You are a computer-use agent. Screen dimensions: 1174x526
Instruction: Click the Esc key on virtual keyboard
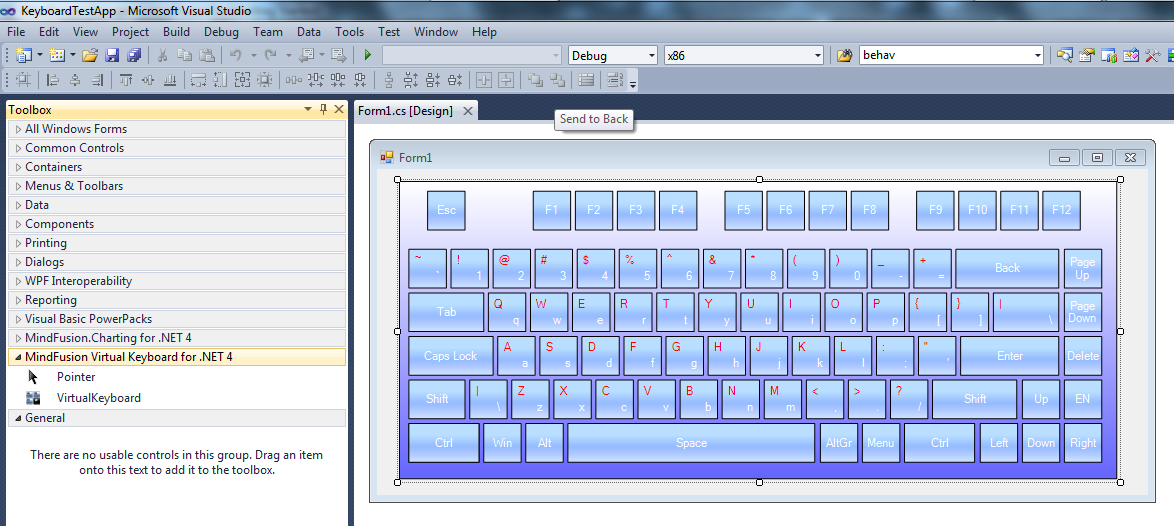tap(446, 210)
